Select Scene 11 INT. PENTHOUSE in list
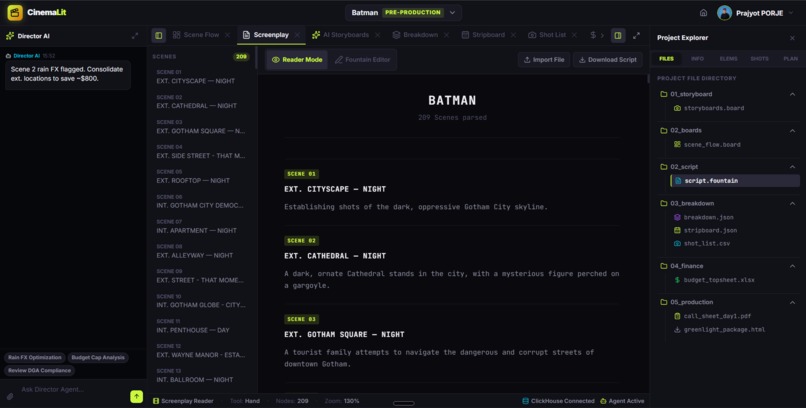The image size is (806, 408). [200, 326]
